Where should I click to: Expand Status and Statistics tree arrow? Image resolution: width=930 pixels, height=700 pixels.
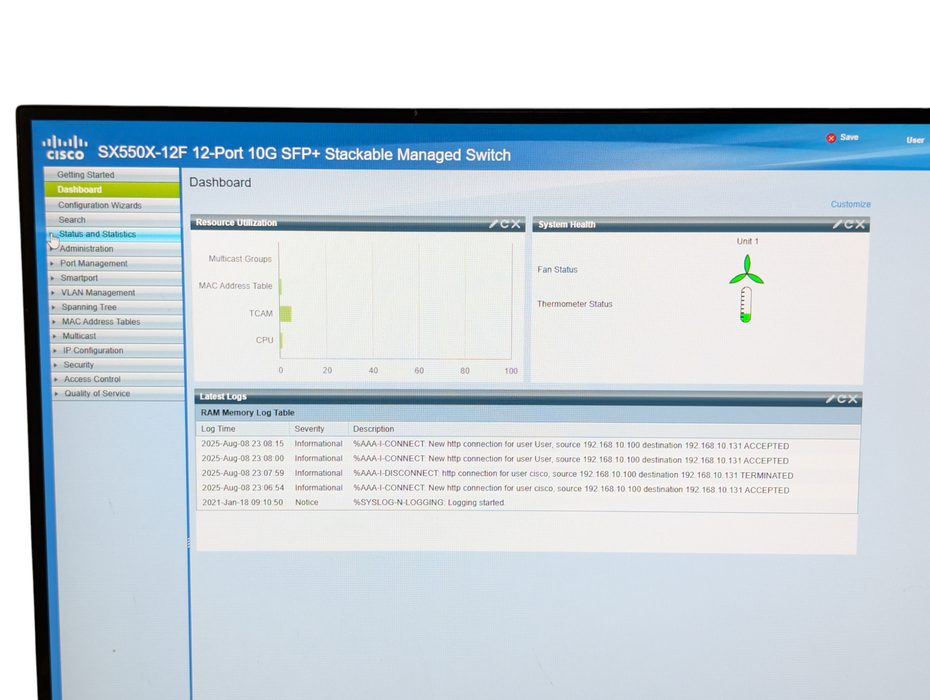tap(52, 235)
